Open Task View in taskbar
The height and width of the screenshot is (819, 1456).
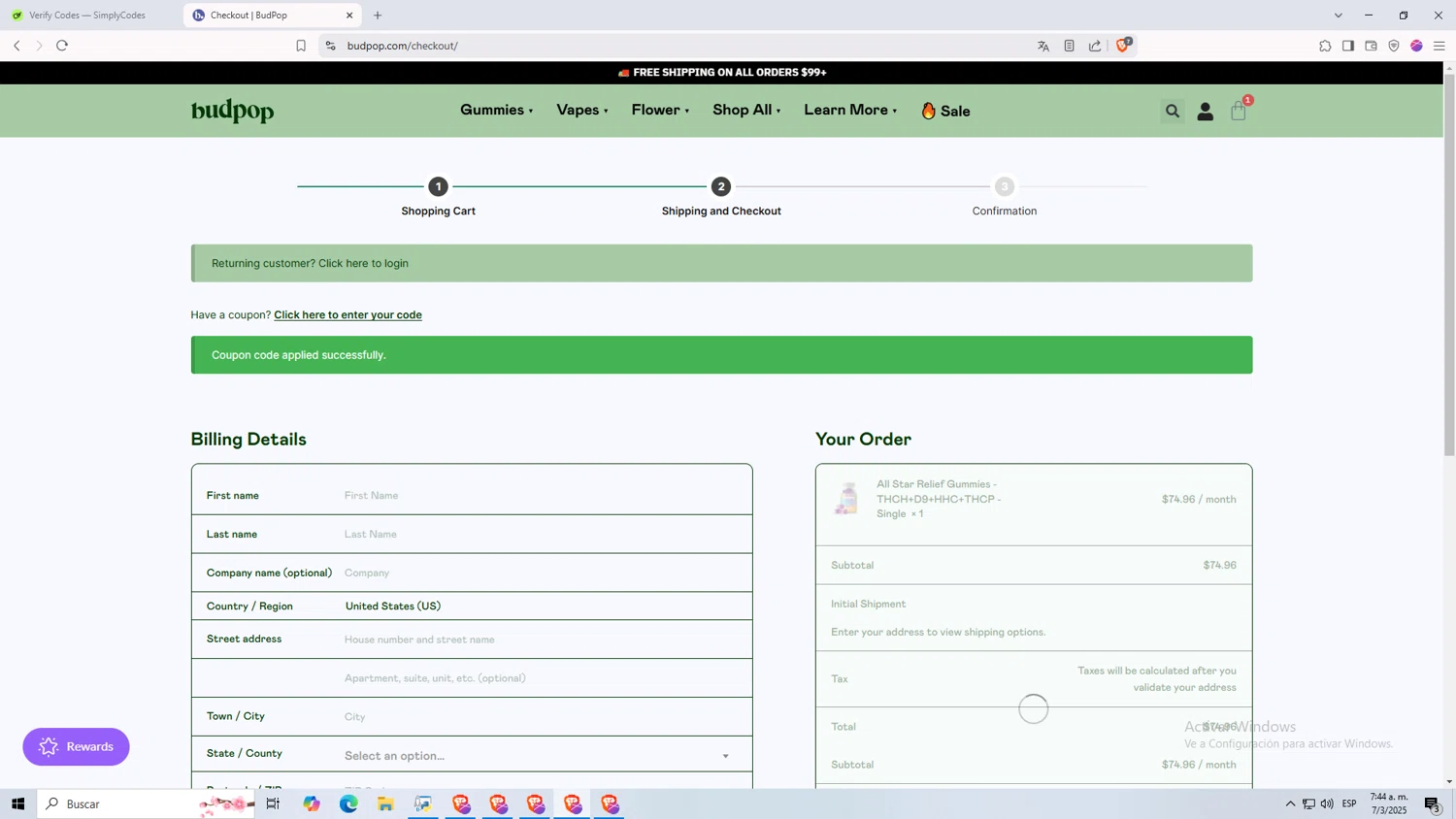(x=273, y=803)
